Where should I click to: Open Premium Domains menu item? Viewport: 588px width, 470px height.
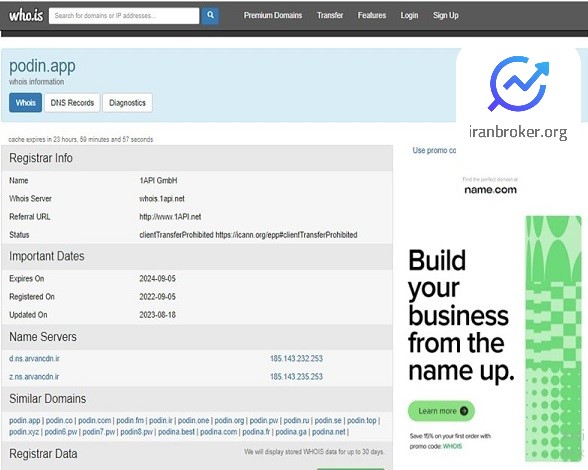[x=273, y=15]
